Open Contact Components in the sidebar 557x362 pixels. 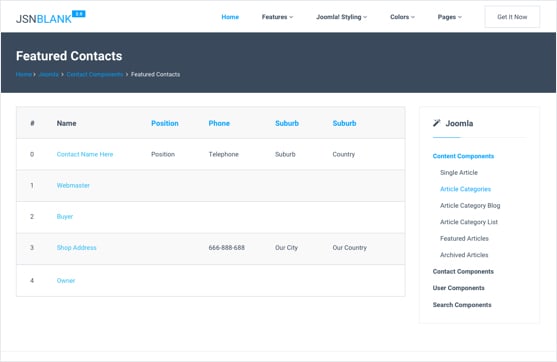[463, 271]
